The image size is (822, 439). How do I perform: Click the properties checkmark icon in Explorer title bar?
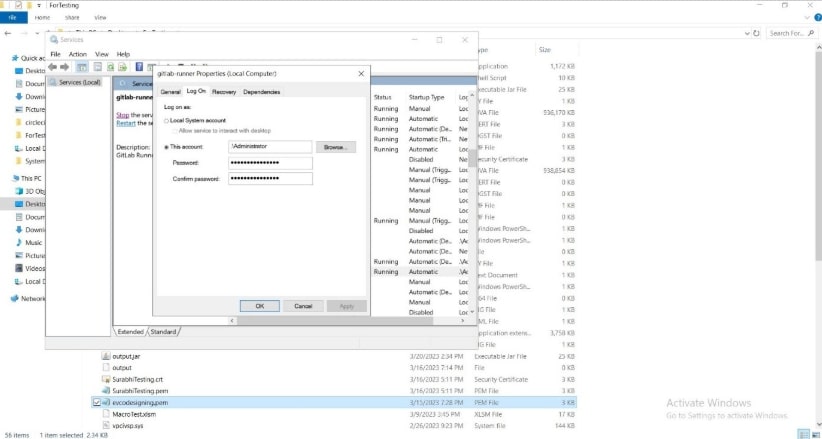click(x=18, y=5)
